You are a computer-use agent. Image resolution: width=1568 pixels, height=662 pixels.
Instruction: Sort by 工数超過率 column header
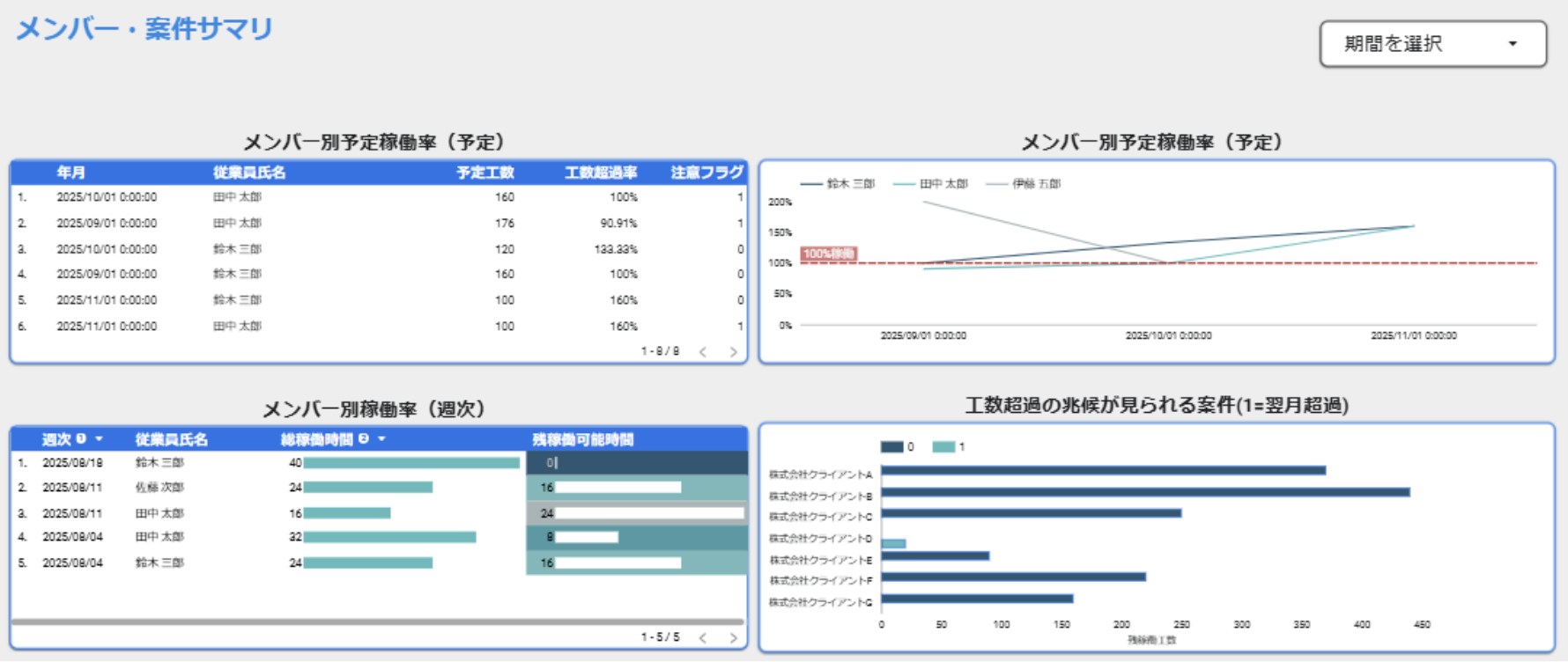(601, 173)
